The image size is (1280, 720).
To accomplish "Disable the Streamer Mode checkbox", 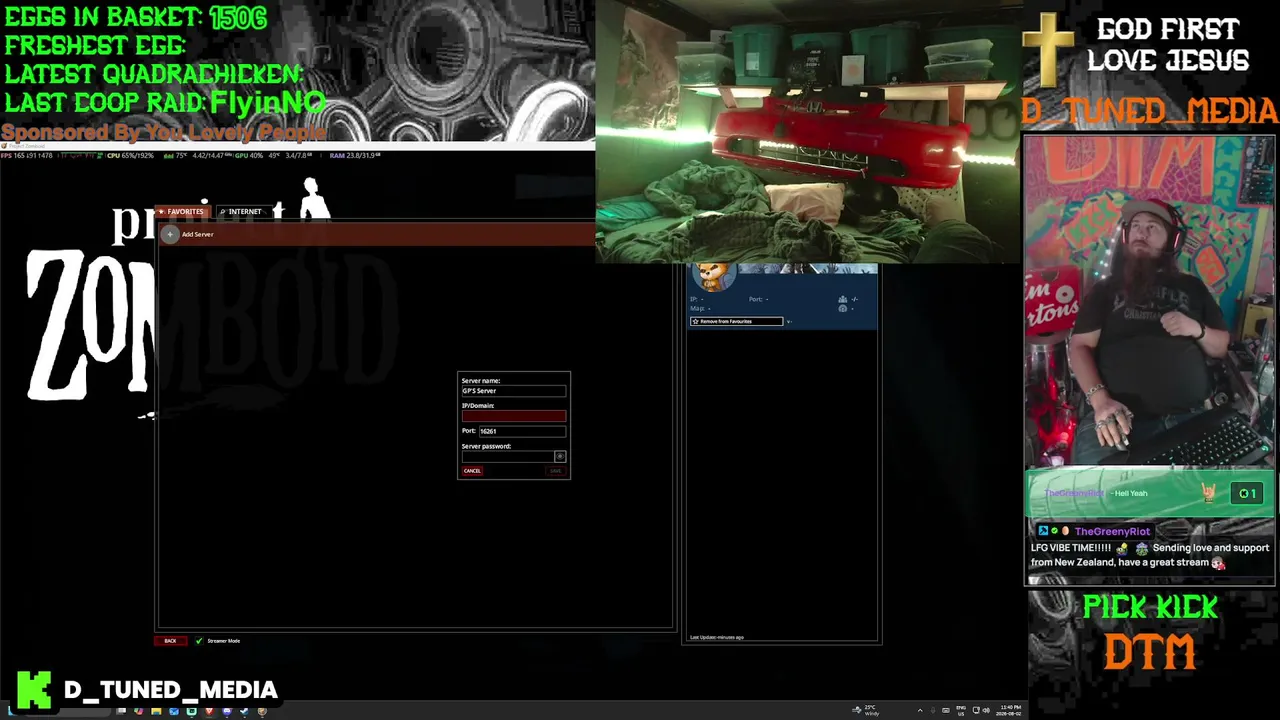I will pyautogui.click(x=199, y=641).
